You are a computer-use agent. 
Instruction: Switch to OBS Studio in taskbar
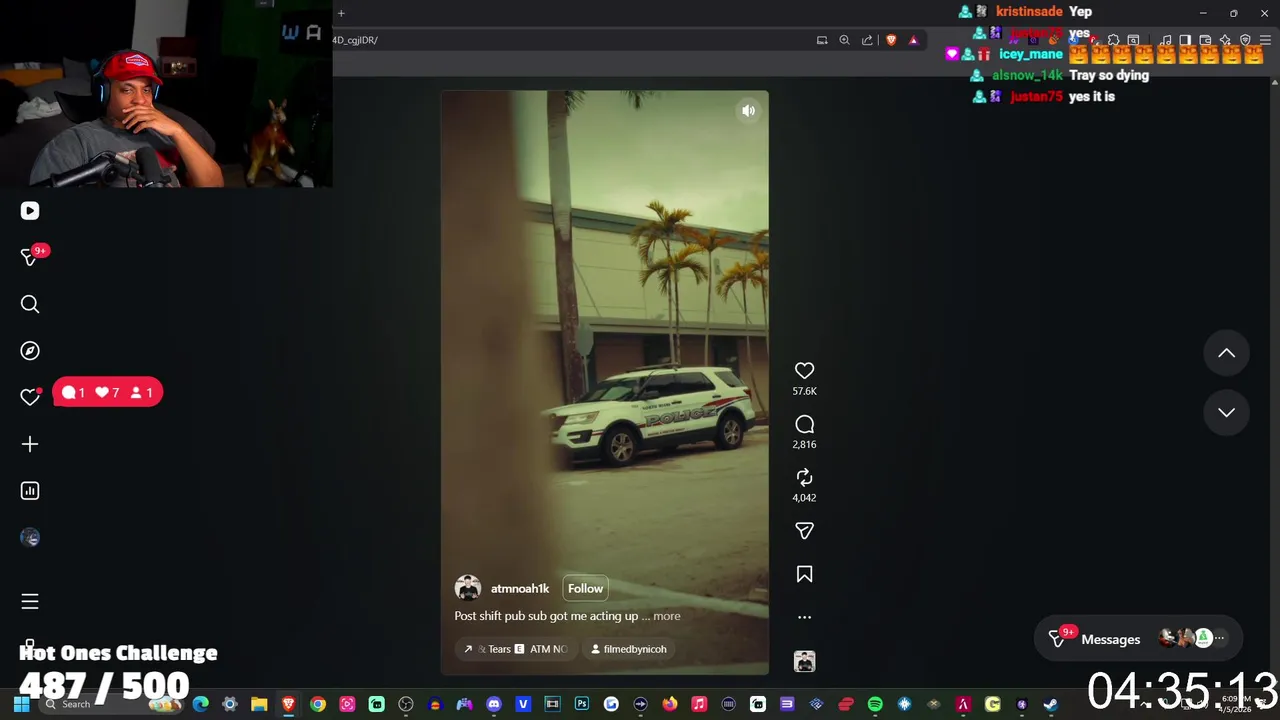[x=405, y=704]
